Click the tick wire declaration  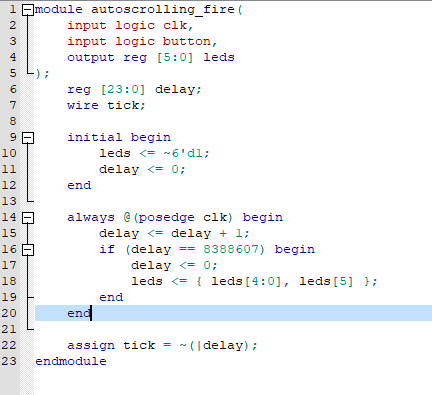(x=124, y=105)
